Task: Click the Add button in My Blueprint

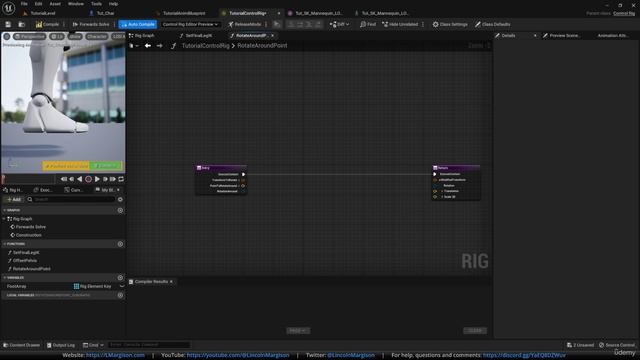Action: tap(13, 200)
